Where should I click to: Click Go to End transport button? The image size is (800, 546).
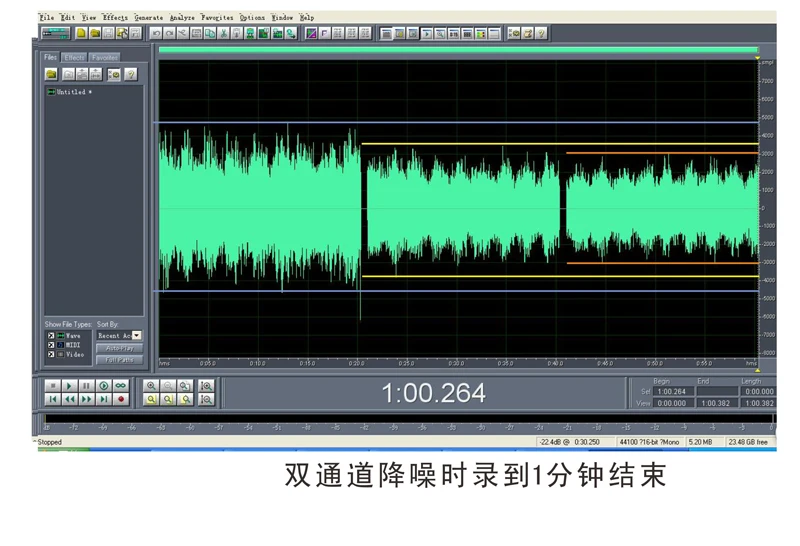[104, 400]
